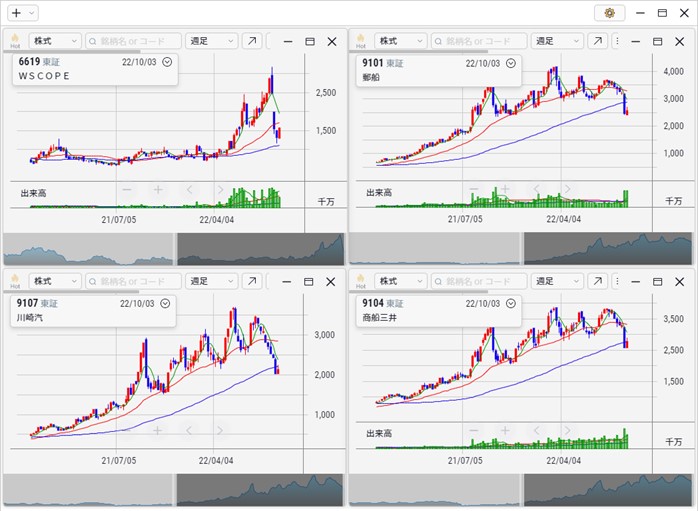
Task: Close the 6619 WSCOPE chart panel
Action: pyautogui.click(x=332, y=41)
